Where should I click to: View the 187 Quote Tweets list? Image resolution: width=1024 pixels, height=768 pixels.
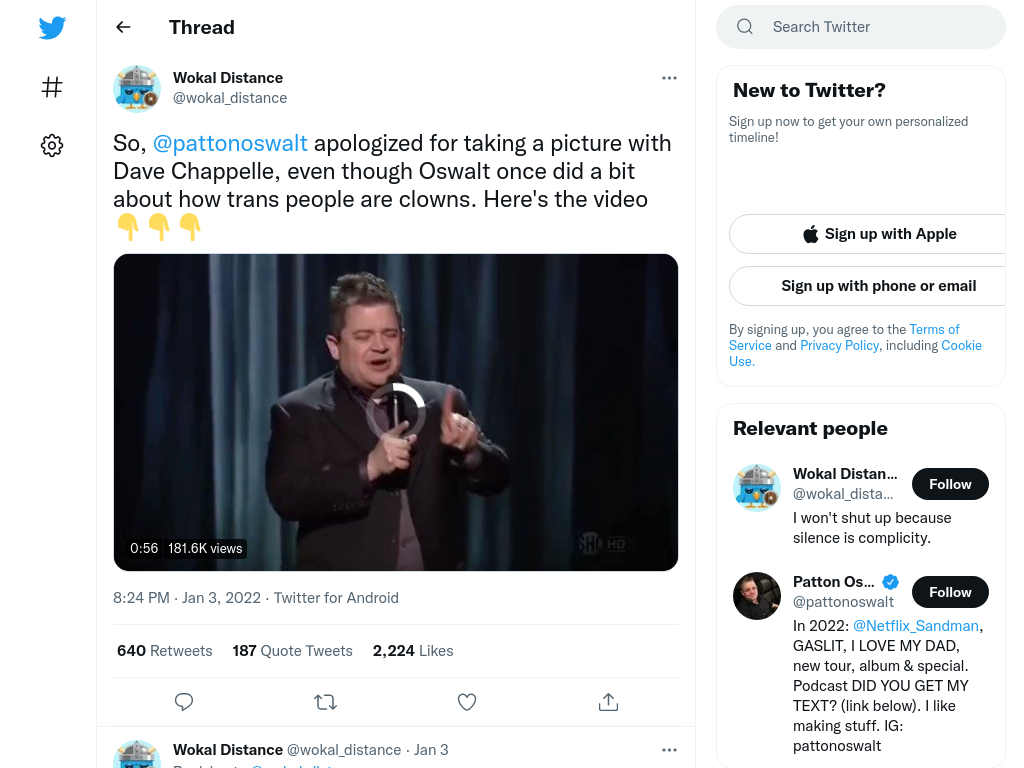coord(293,651)
